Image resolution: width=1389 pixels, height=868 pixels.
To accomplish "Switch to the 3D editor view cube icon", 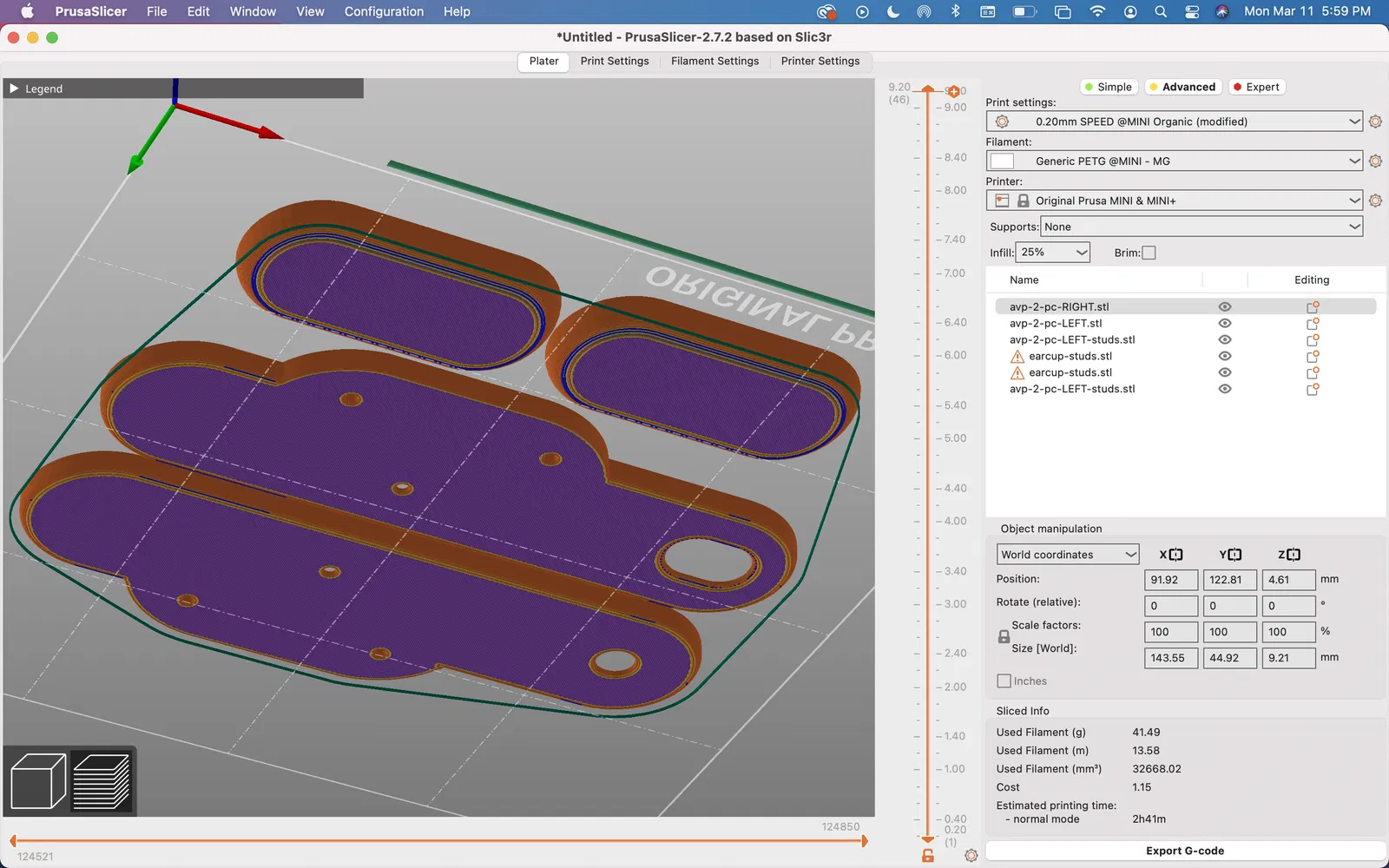I will point(37,781).
